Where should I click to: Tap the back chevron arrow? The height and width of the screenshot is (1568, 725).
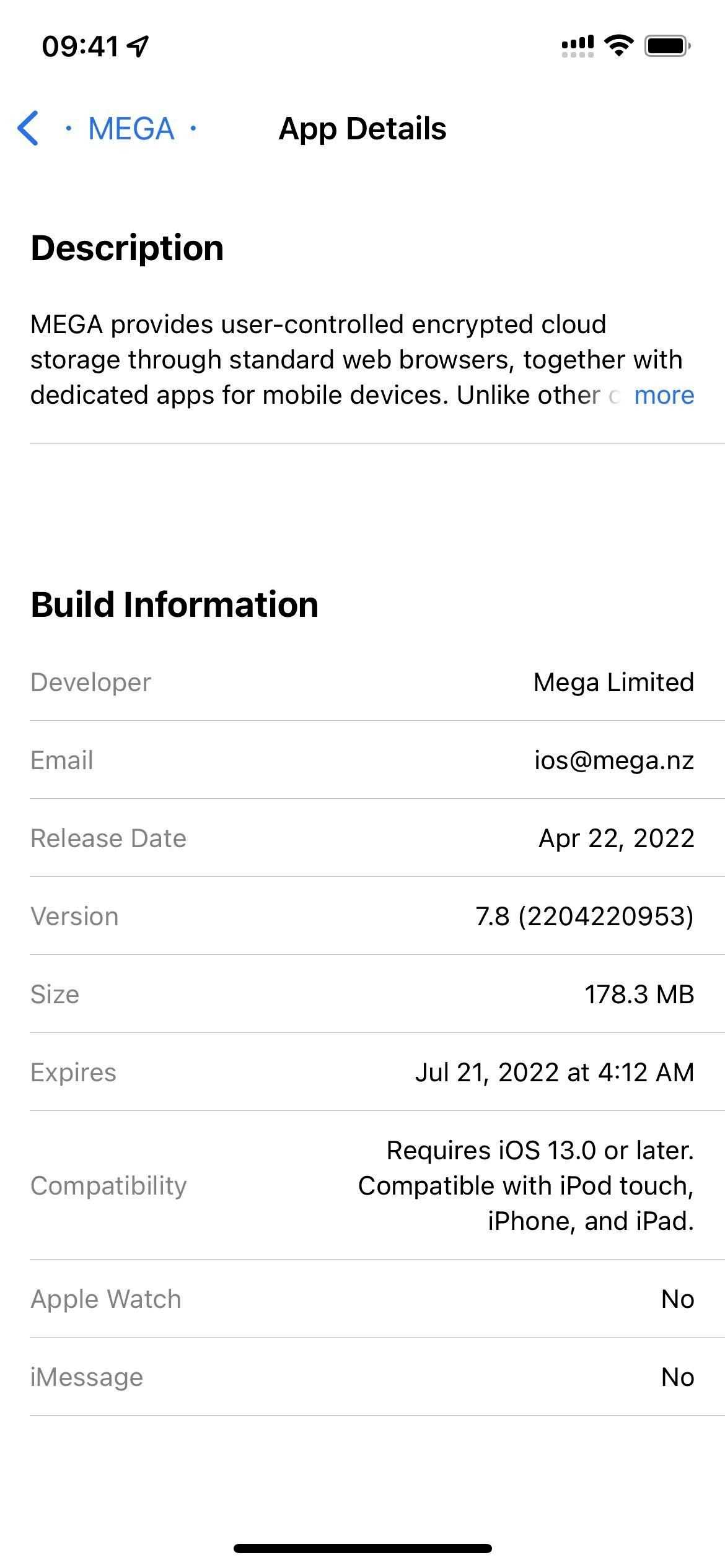(x=29, y=129)
